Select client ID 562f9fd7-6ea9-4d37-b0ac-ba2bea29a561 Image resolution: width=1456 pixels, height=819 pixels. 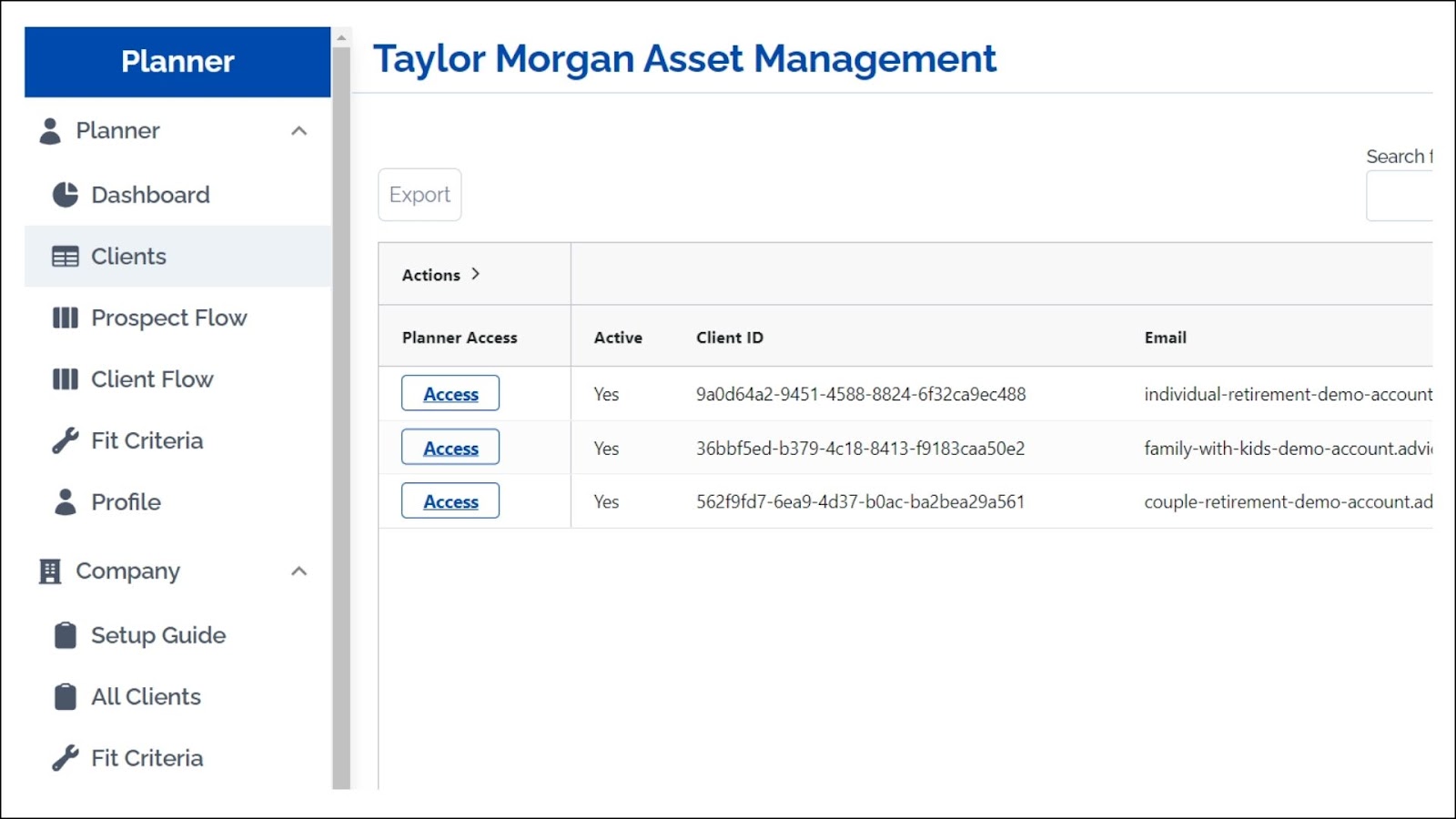tap(860, 502)
